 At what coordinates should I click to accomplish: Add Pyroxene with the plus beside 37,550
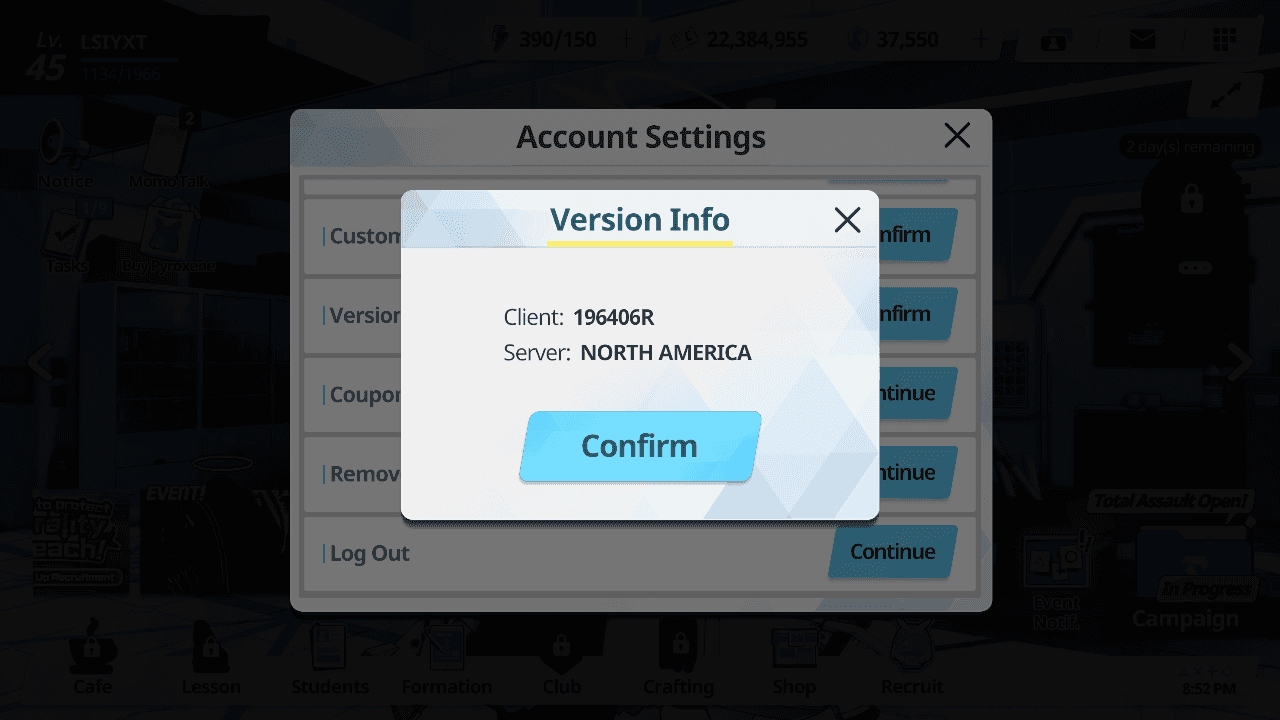[x=980, y=40]
